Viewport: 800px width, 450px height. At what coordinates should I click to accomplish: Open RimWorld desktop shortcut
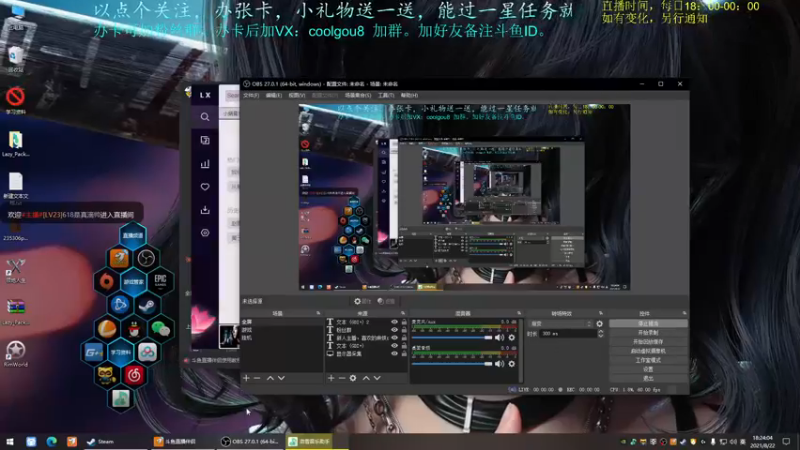coord(15,354)
